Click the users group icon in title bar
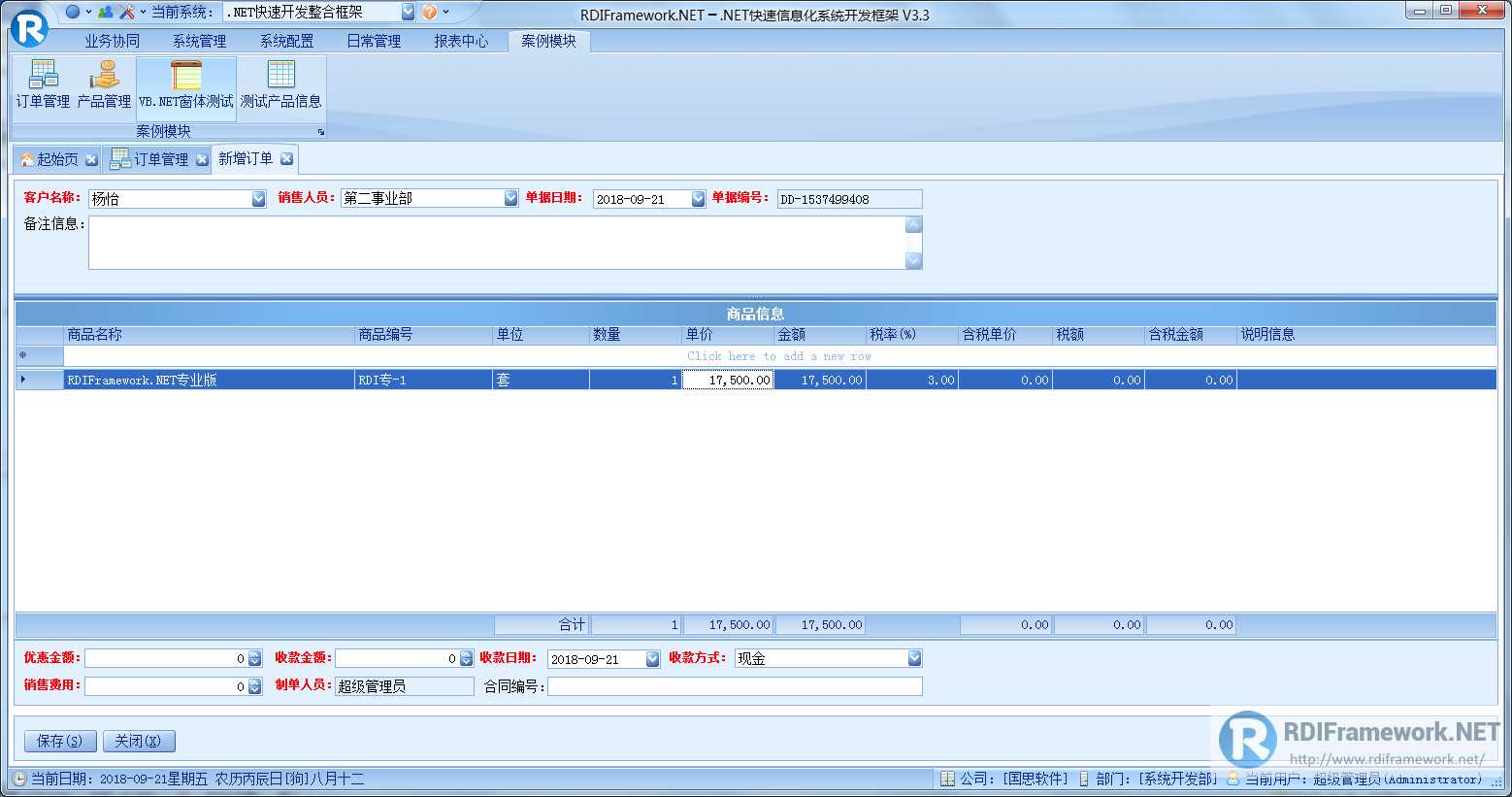1512x797 pixels. pos(105,12)
